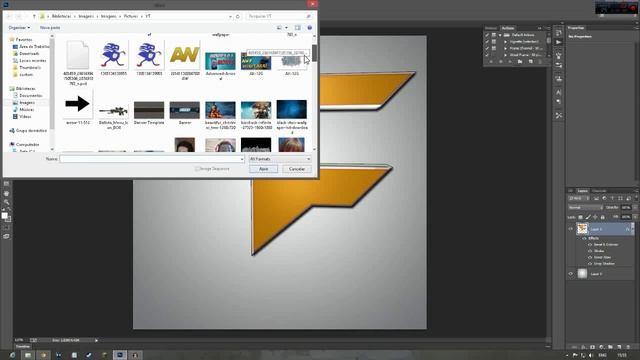This screenshot has width=640, height=360.
Task: Click the Nome file name field
Action: tap(152, 159)
